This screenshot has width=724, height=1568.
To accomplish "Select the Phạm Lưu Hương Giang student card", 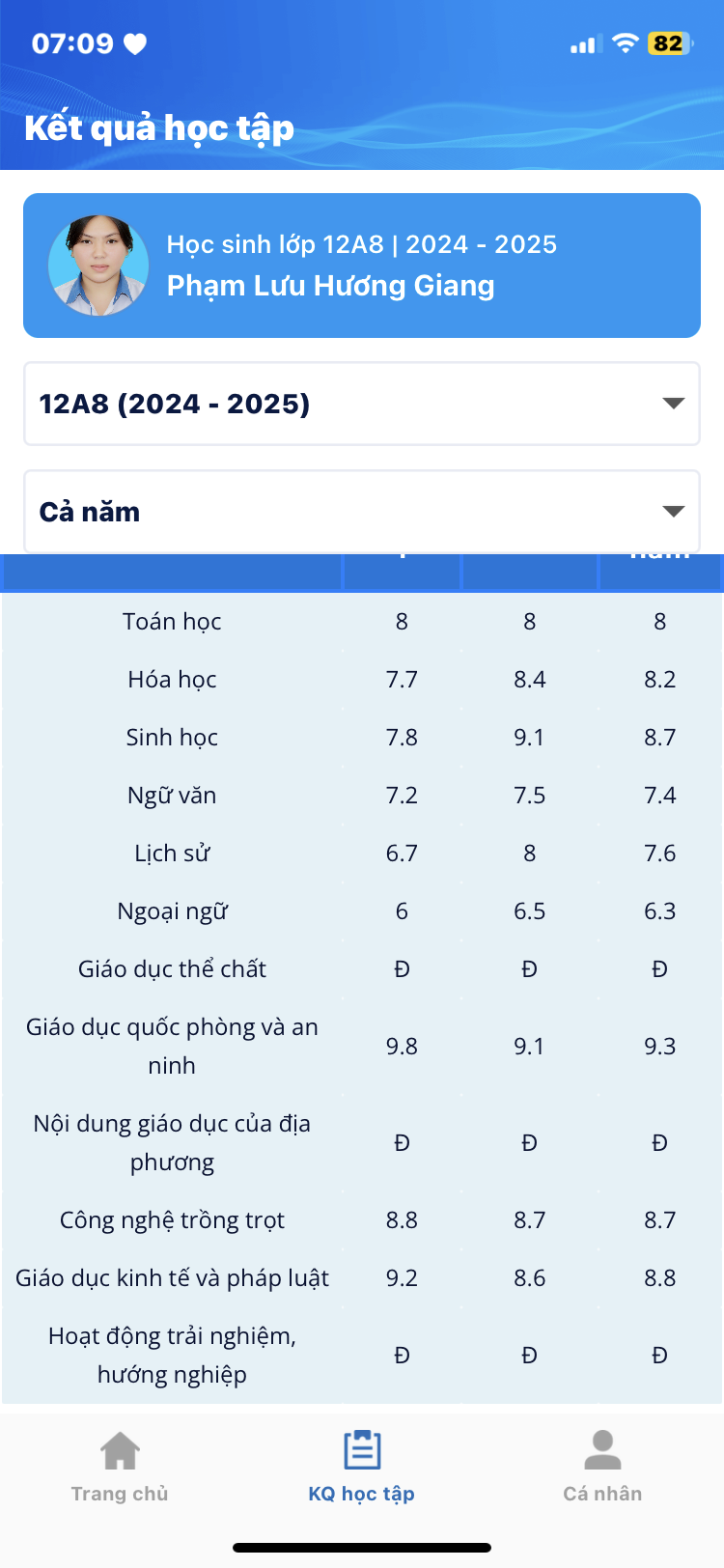I will click(x=362, y=266).
